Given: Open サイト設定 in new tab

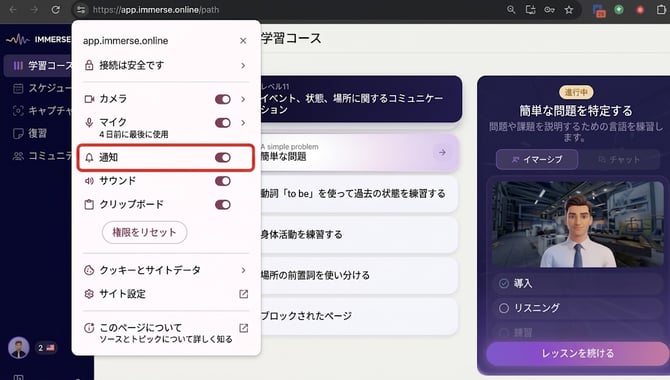Looking at the screenshot, I should [x=166, y=294].
